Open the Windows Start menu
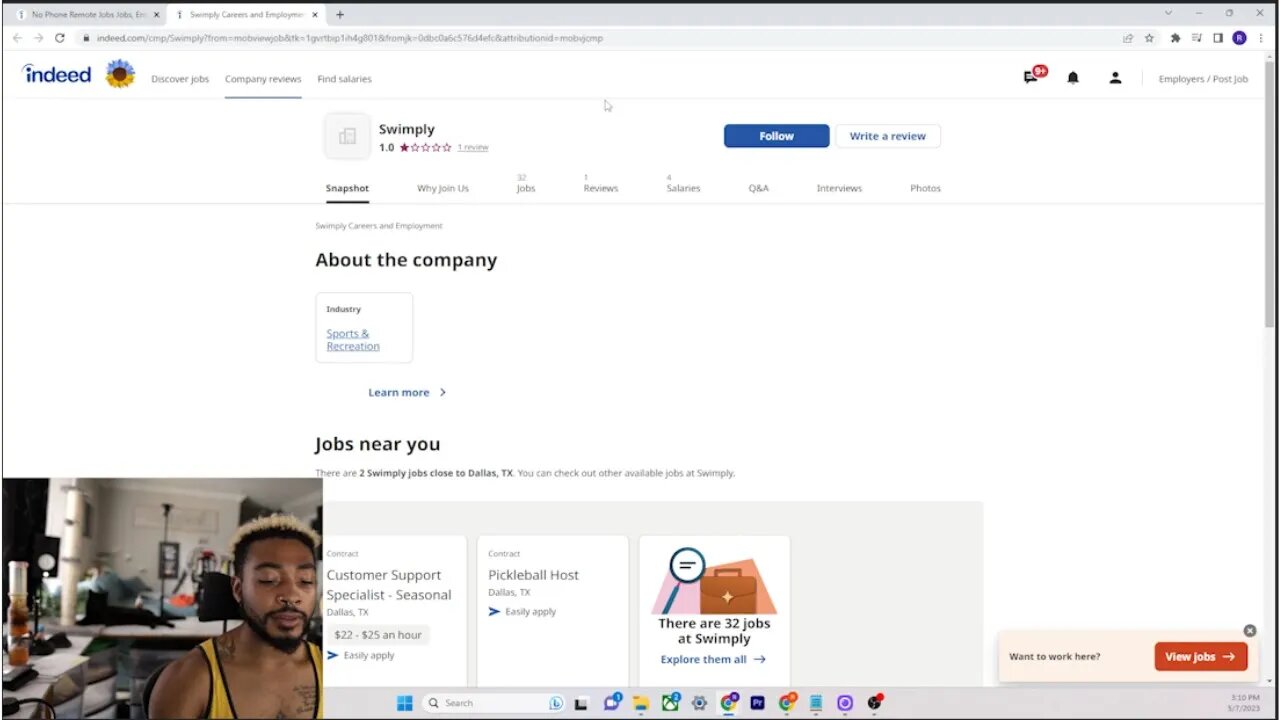Viewport: 1280px width, 720px height. [404, 703]
